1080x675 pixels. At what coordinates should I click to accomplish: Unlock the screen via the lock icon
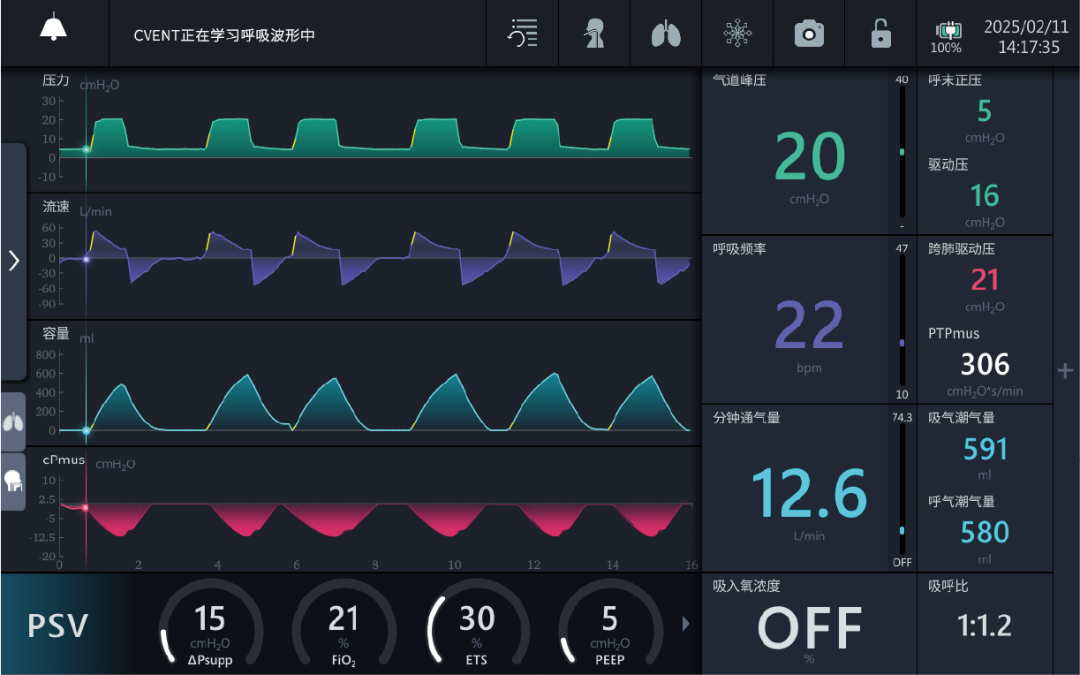pos(879,33)
